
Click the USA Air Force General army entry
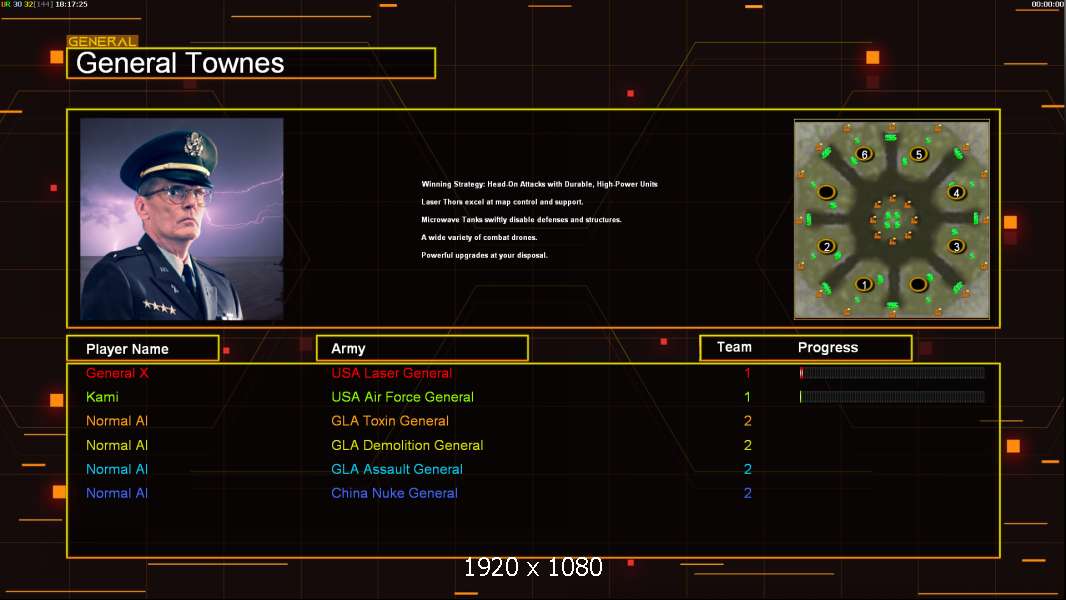(402, 397)
